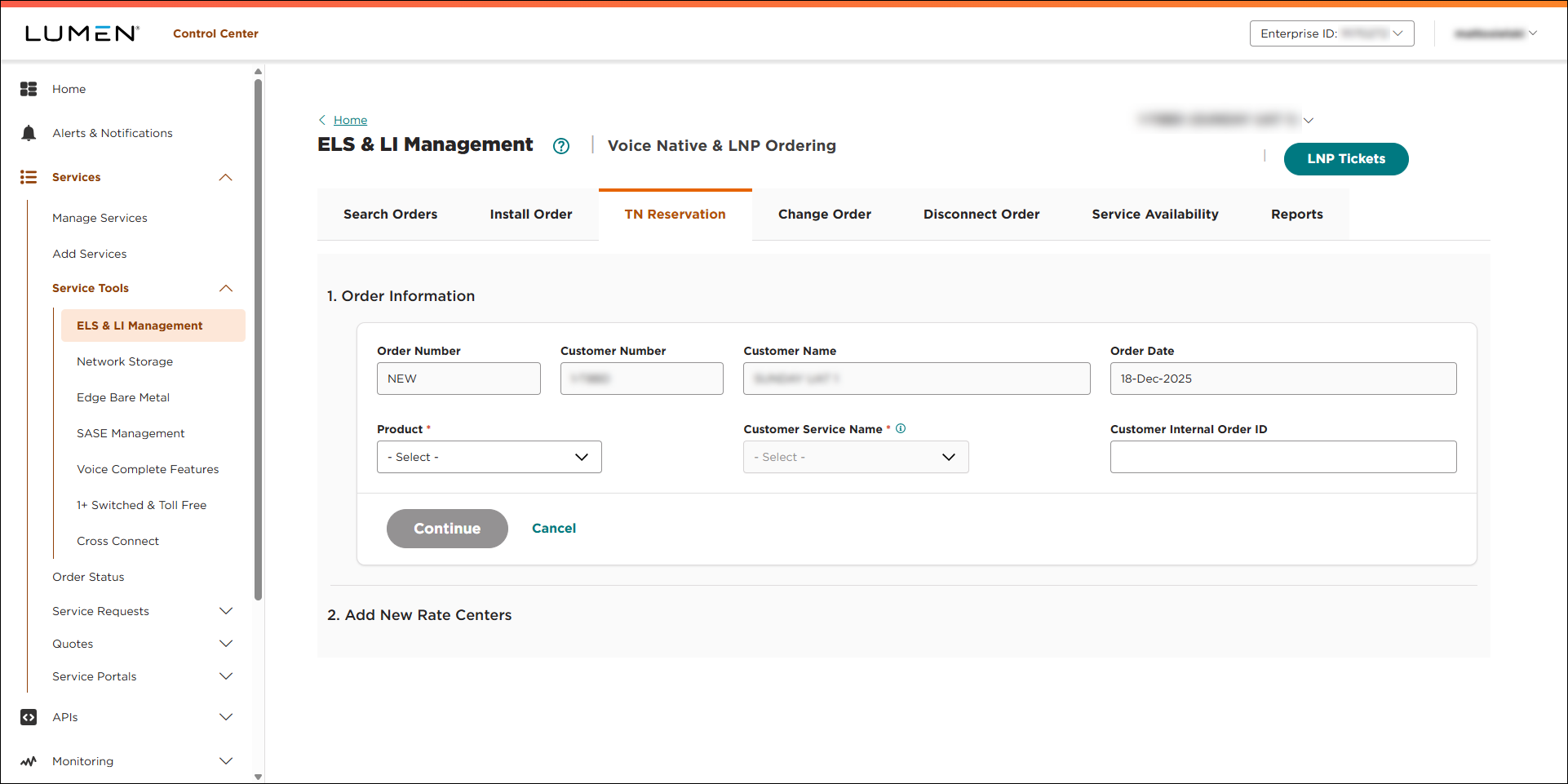Screen dimensions: 1568x784
Task: Collapse the Service Tools section
Action: pyautogui.click(x=226, y=288)
